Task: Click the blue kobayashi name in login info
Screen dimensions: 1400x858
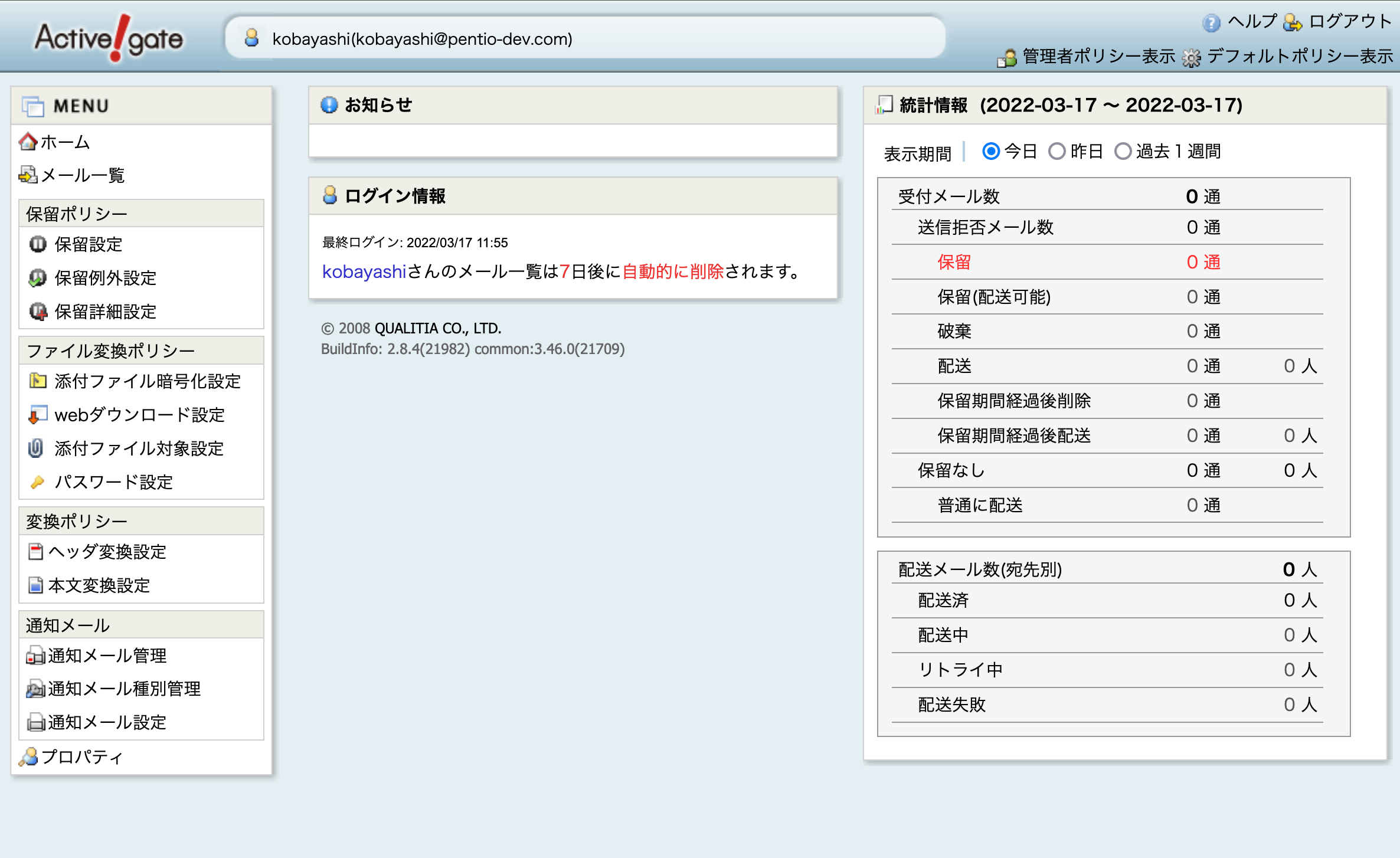Action: [x=364, y=271]
